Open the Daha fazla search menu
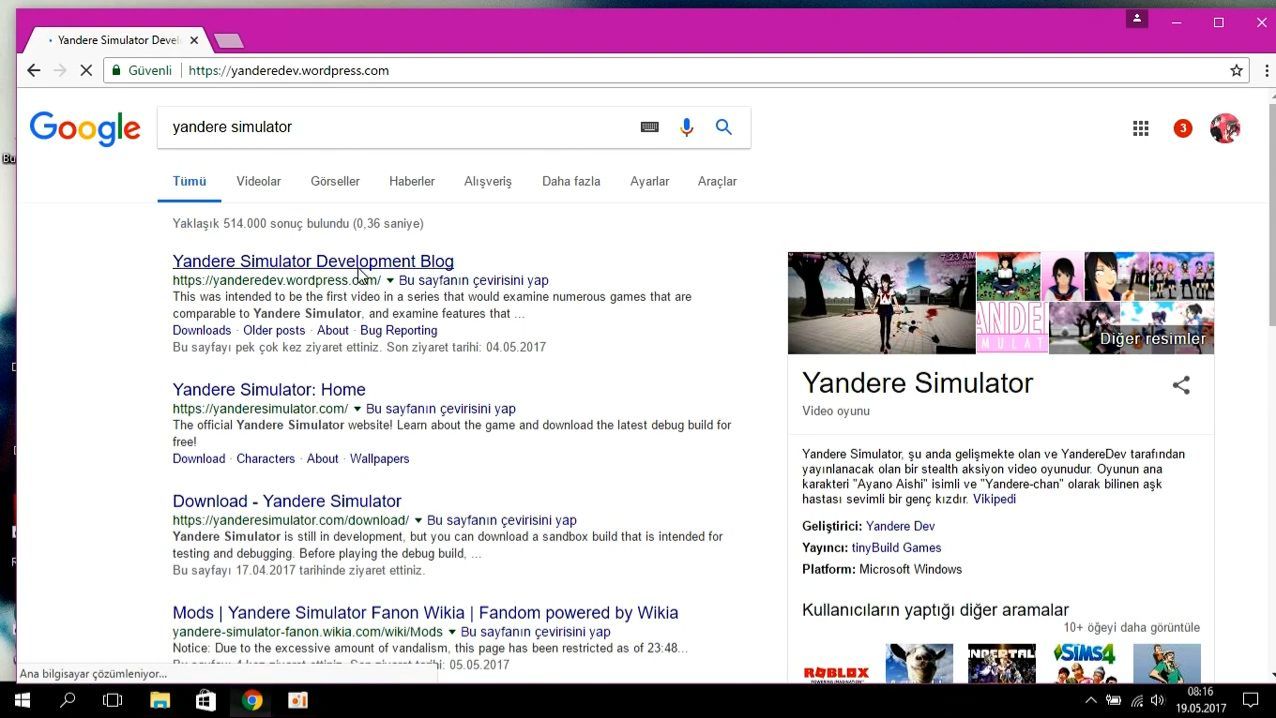Viewport: 1276px width, 718px height. pyautogui.click(x=571, y=181)
